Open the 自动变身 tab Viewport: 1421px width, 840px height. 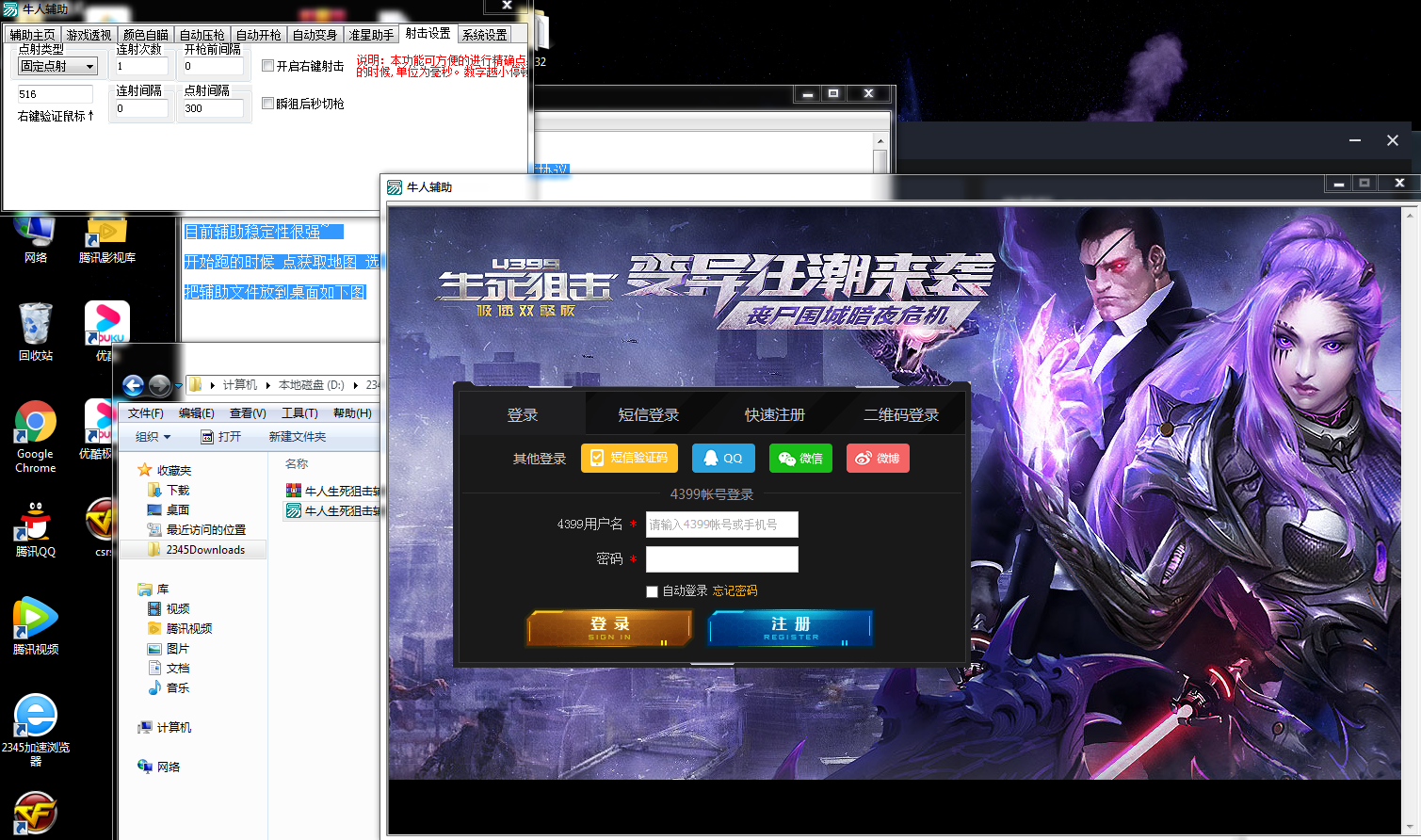point(315,35)
